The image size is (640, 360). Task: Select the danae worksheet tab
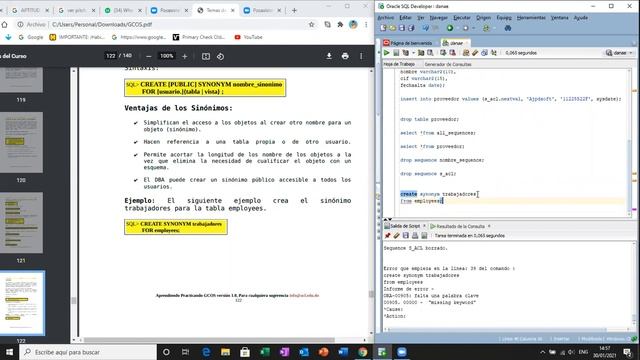click(455, 43)
